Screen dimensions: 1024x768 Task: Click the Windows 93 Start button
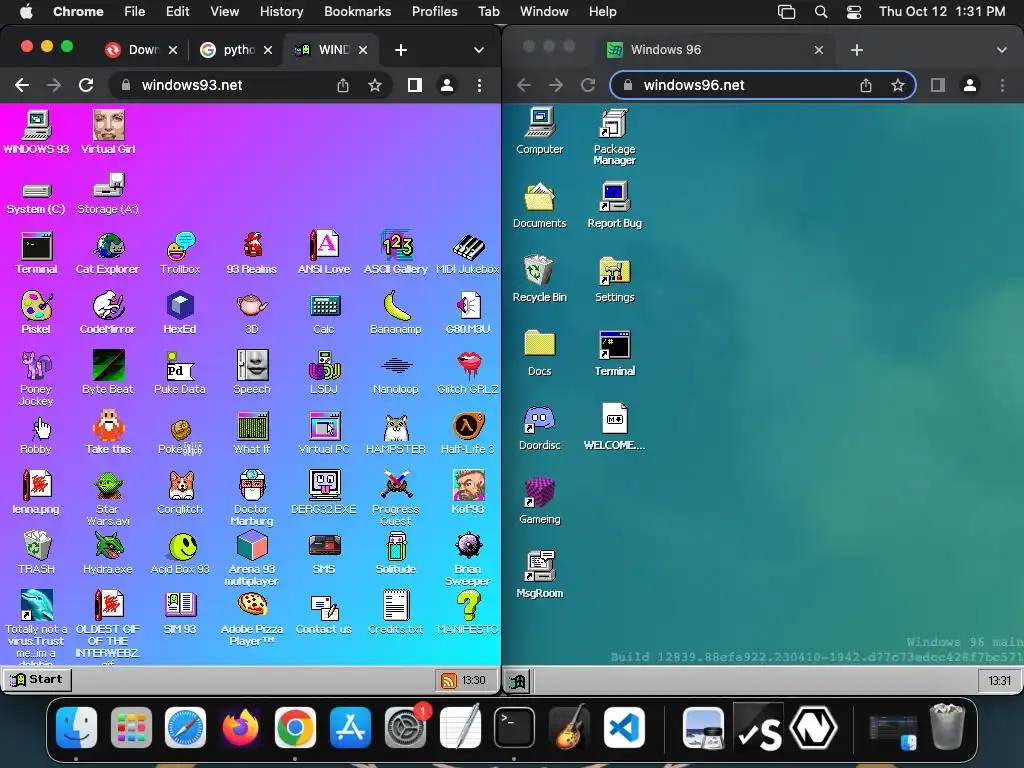(37, 680)
